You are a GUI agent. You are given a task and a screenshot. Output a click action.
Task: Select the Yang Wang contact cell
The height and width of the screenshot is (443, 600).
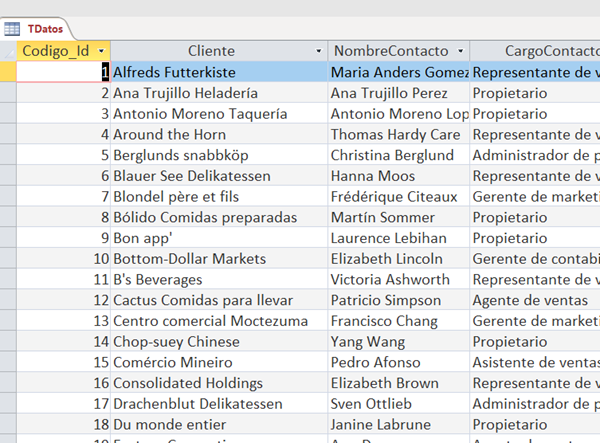pyautogui.click(x=398, y=342)
